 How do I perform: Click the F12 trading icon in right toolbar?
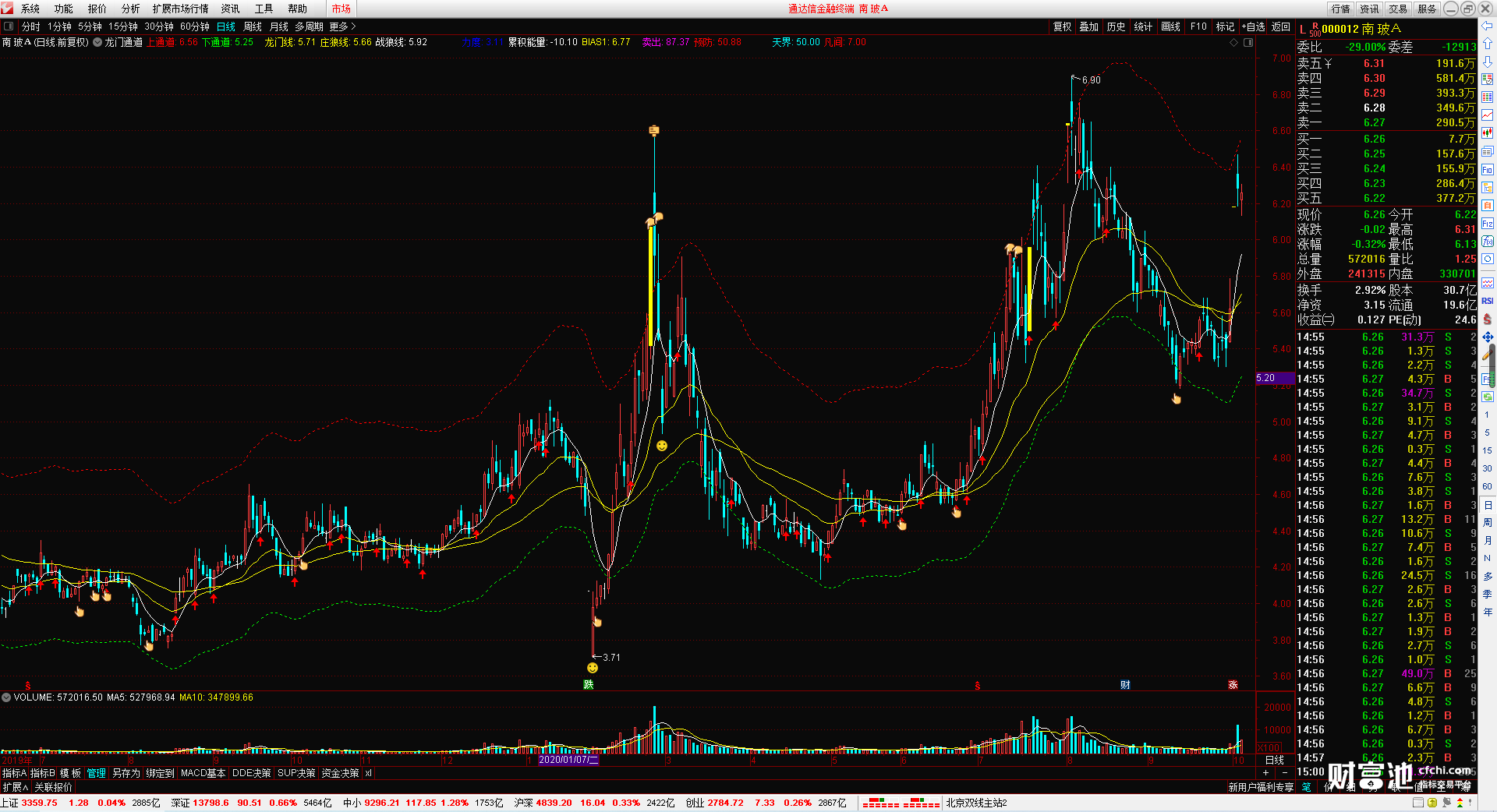(1488, 224)
